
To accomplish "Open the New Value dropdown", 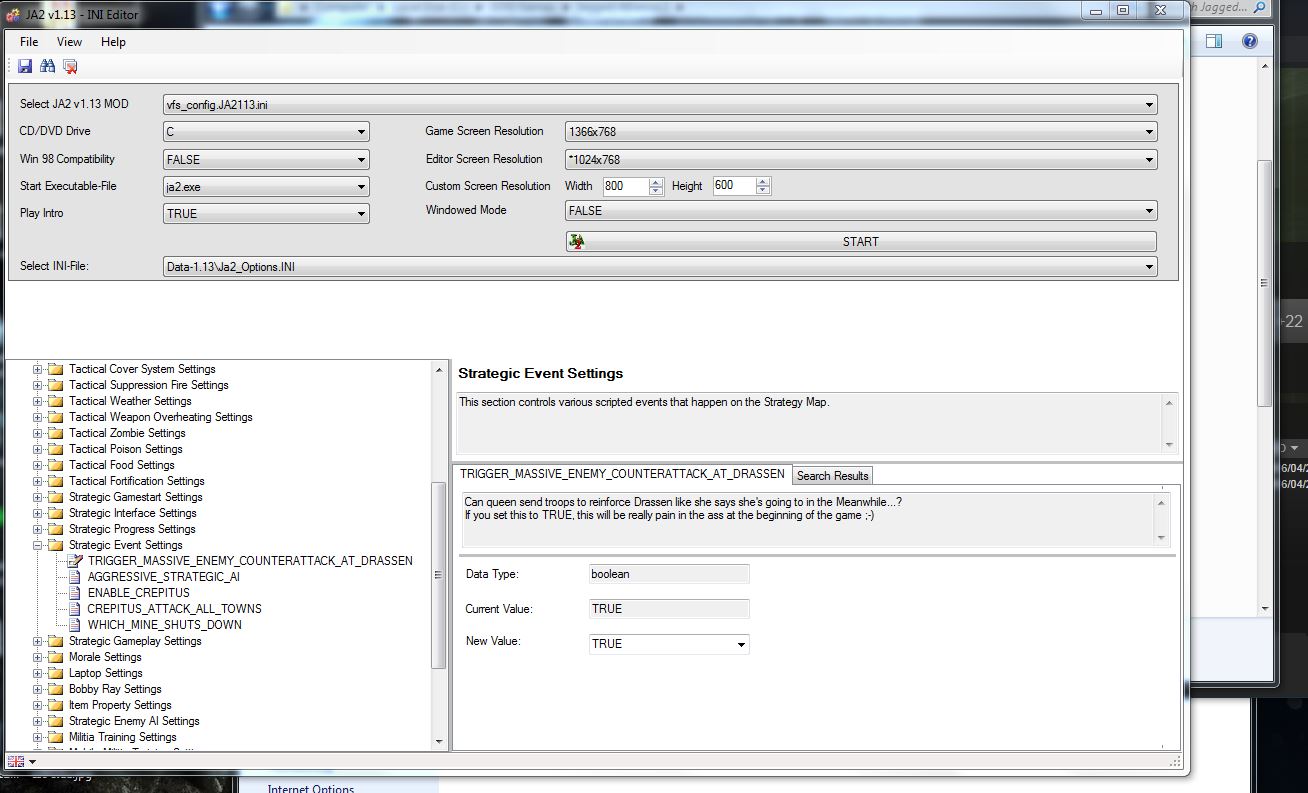I will coord(741,644).
